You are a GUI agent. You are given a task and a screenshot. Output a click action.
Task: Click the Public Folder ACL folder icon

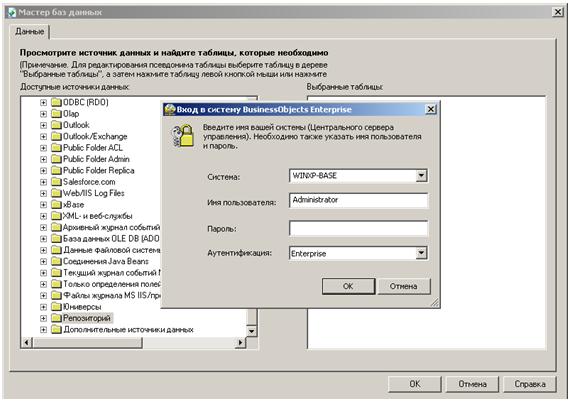pos(56,147)
